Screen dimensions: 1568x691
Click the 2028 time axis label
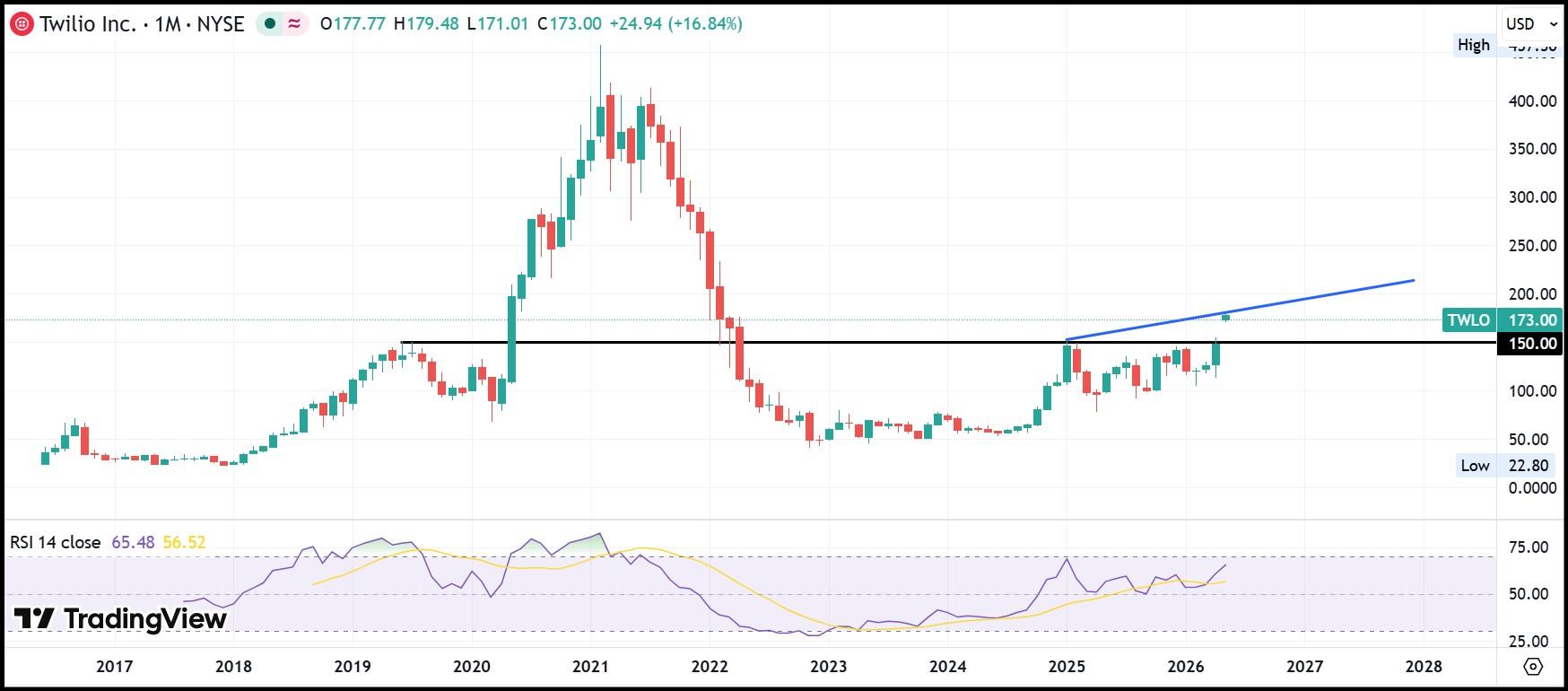pyautogui.click(x=1424, y=666)
